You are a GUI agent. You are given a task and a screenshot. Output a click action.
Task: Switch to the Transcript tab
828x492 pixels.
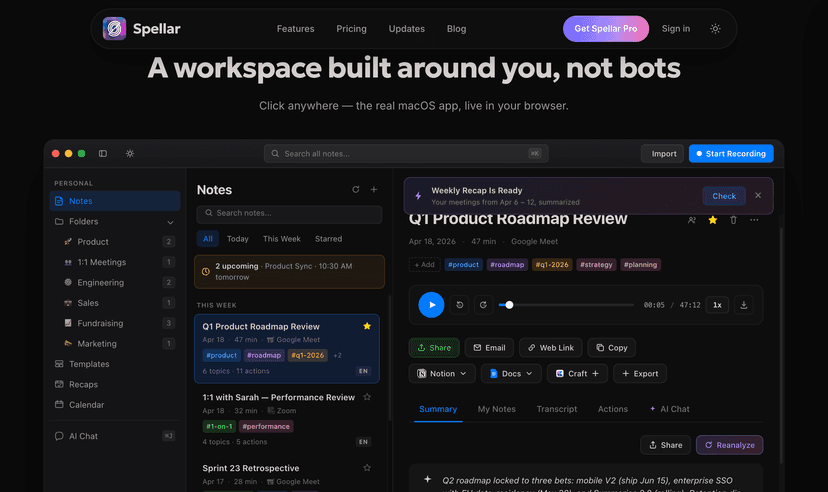(557, 409)
